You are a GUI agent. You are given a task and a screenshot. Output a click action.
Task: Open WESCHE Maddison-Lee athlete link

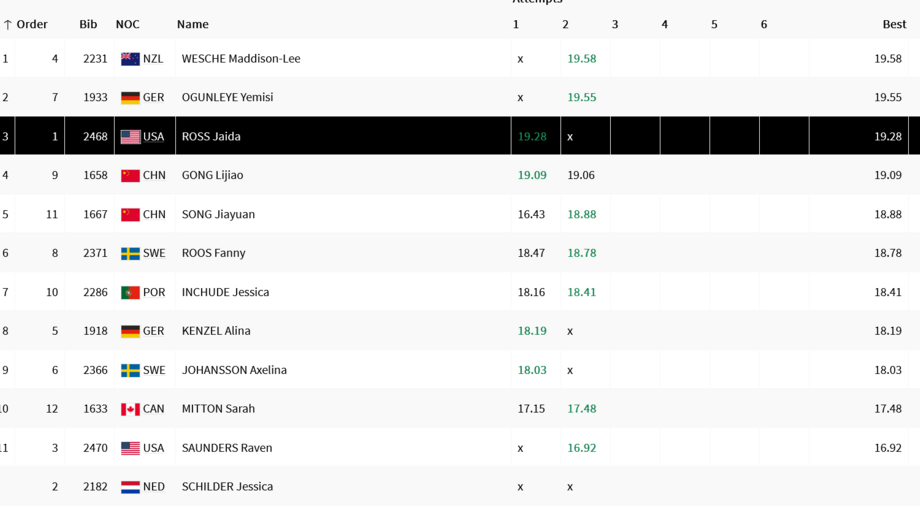241,59
